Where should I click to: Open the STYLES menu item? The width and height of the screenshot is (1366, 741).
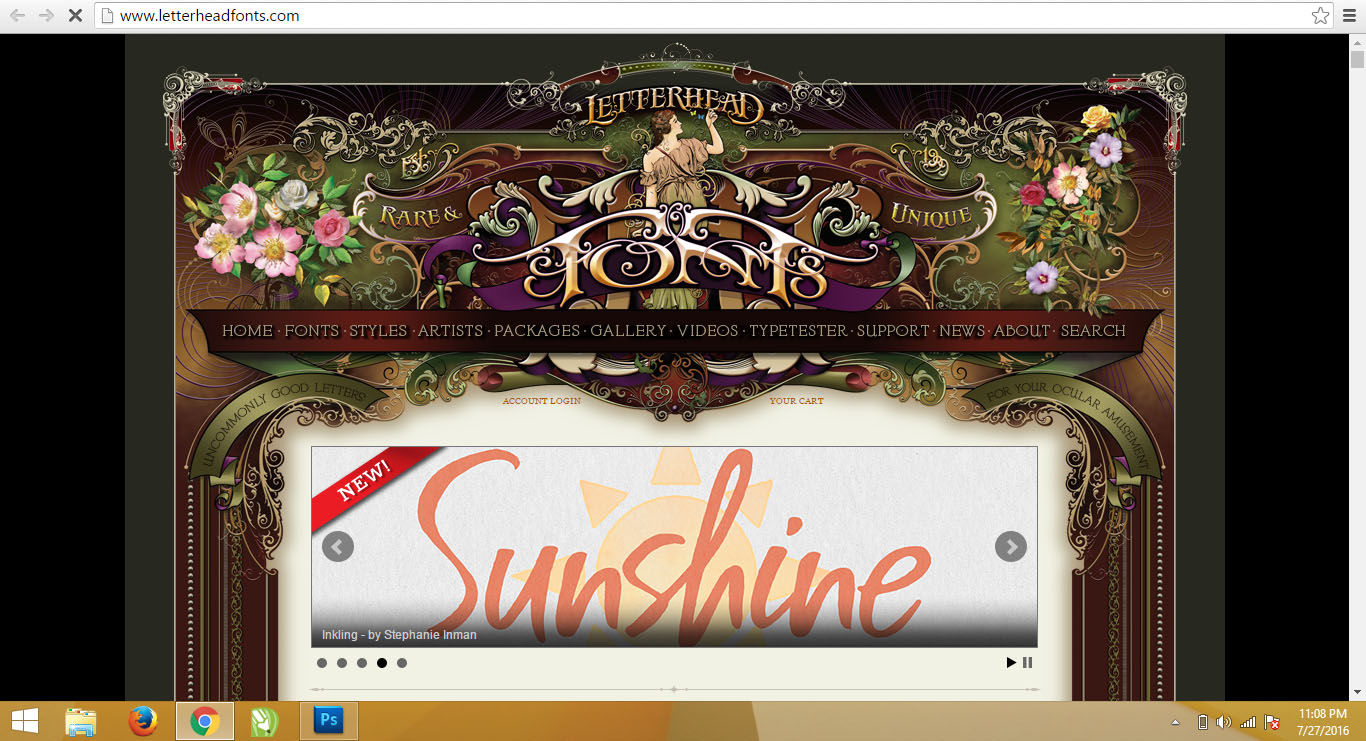coord(378,331)
